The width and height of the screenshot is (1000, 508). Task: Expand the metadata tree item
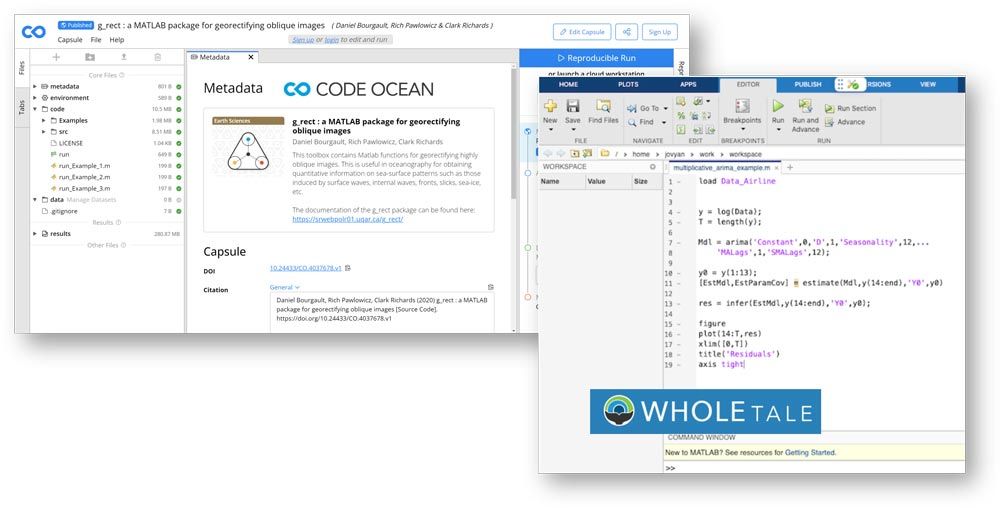tap(35, 87)
